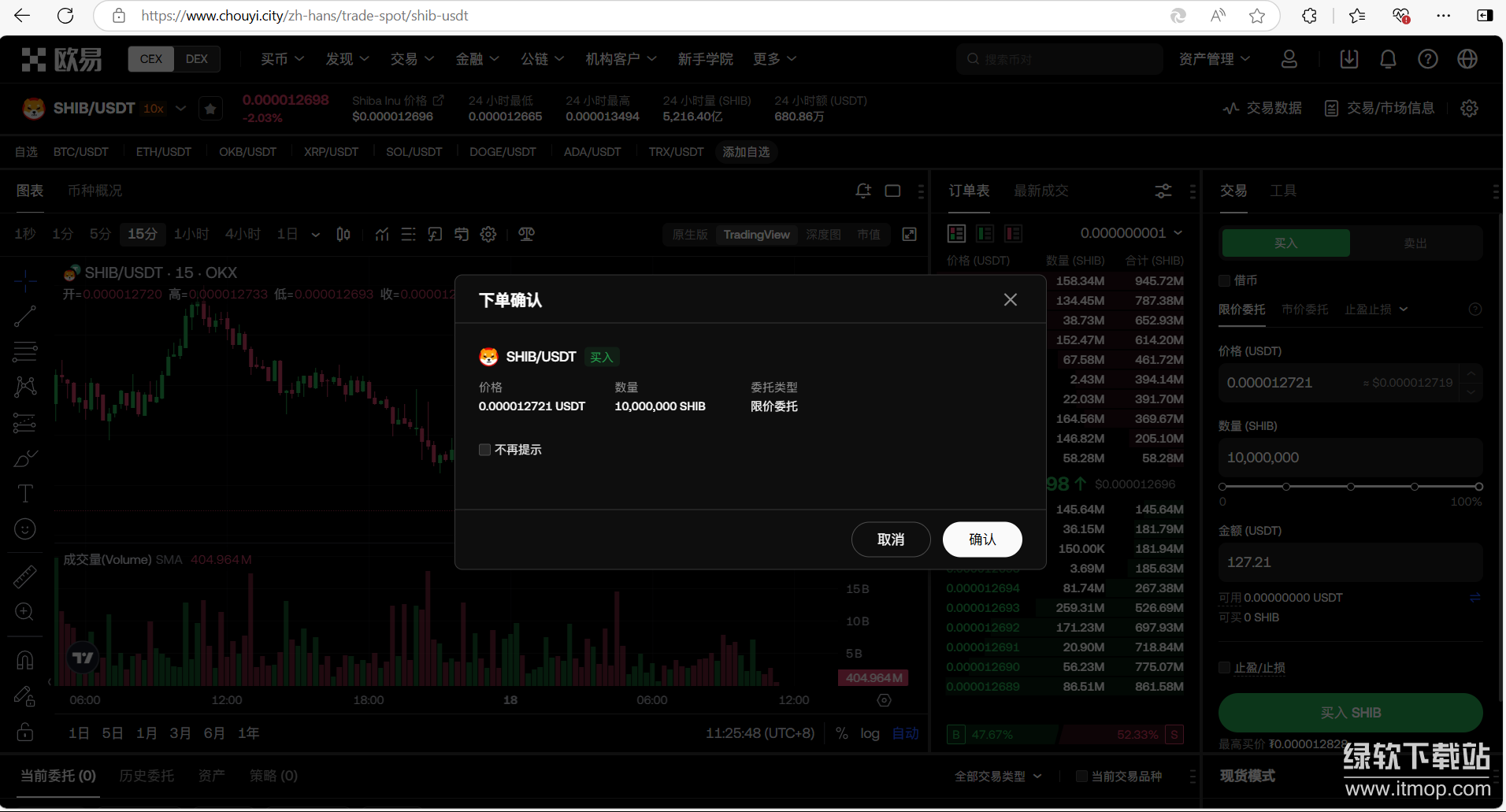
Task: Select the 卖出 sell toggle
Action: [1415, 243]
